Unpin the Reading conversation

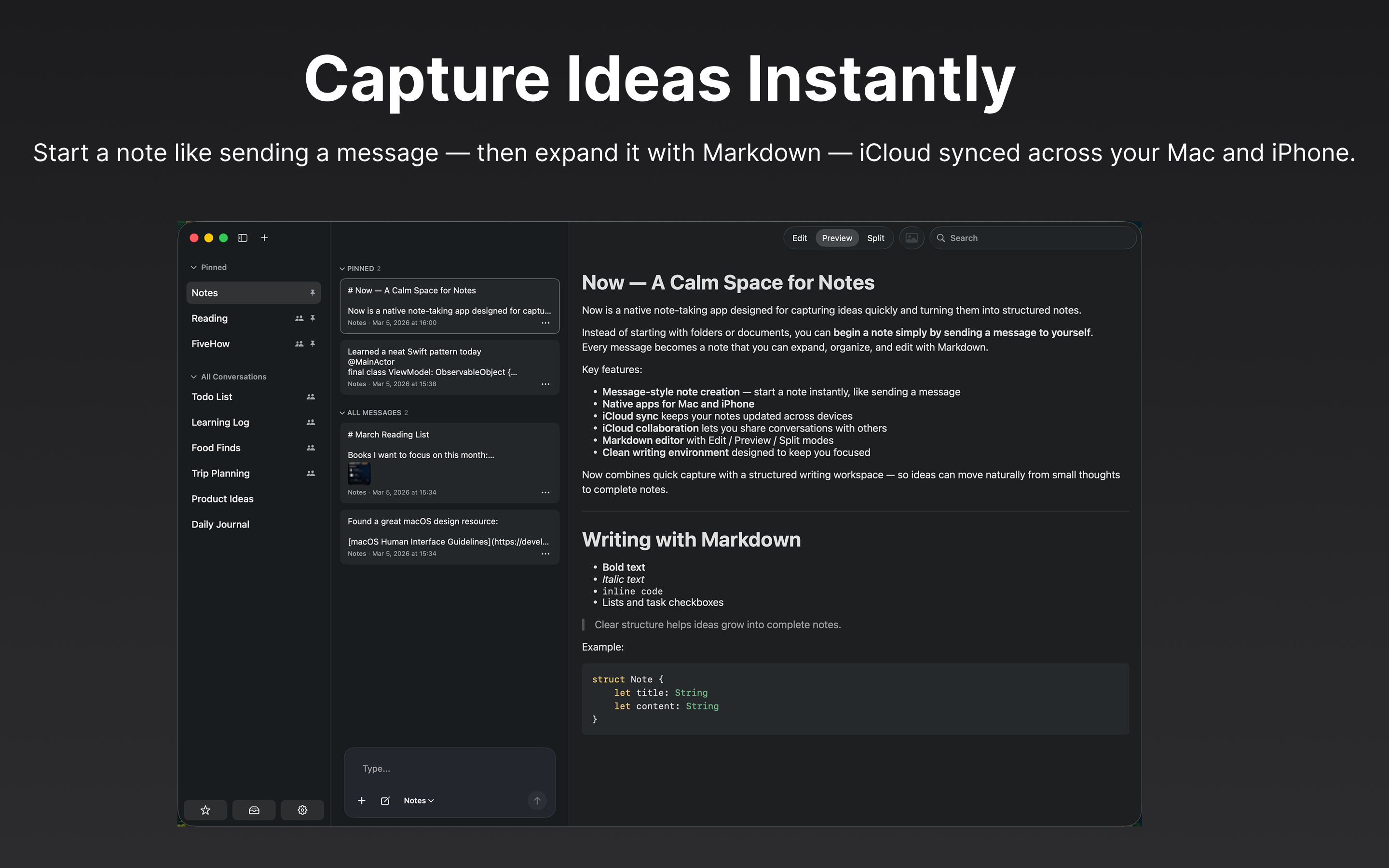(312, 318)
